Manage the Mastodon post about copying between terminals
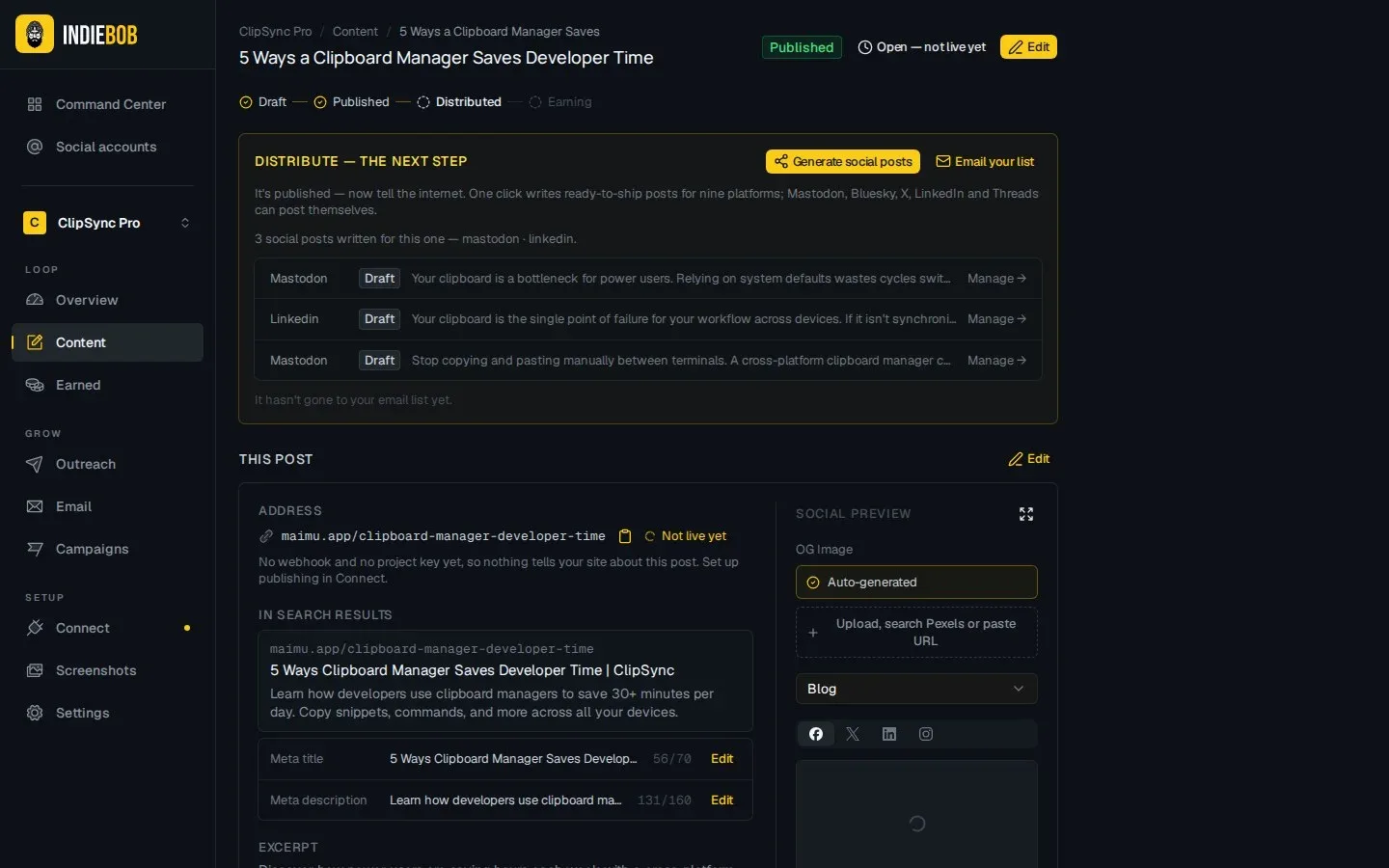This screenshot has height=868, width=1389. pyautogui.click(x=996, y=361)
